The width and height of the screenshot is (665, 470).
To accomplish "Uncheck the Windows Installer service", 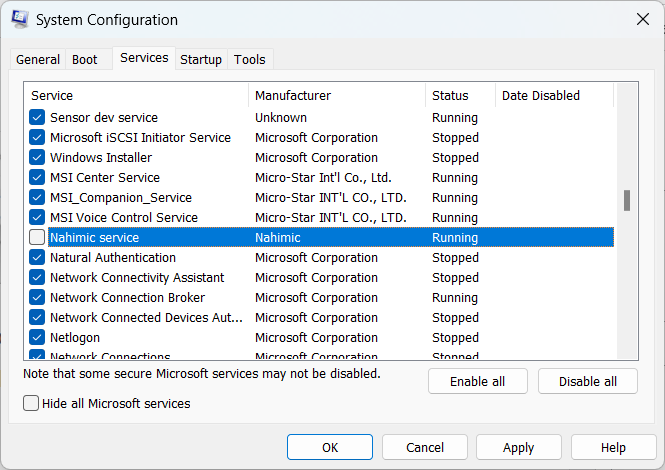I will pyautogui.click(x=37, y=158).
